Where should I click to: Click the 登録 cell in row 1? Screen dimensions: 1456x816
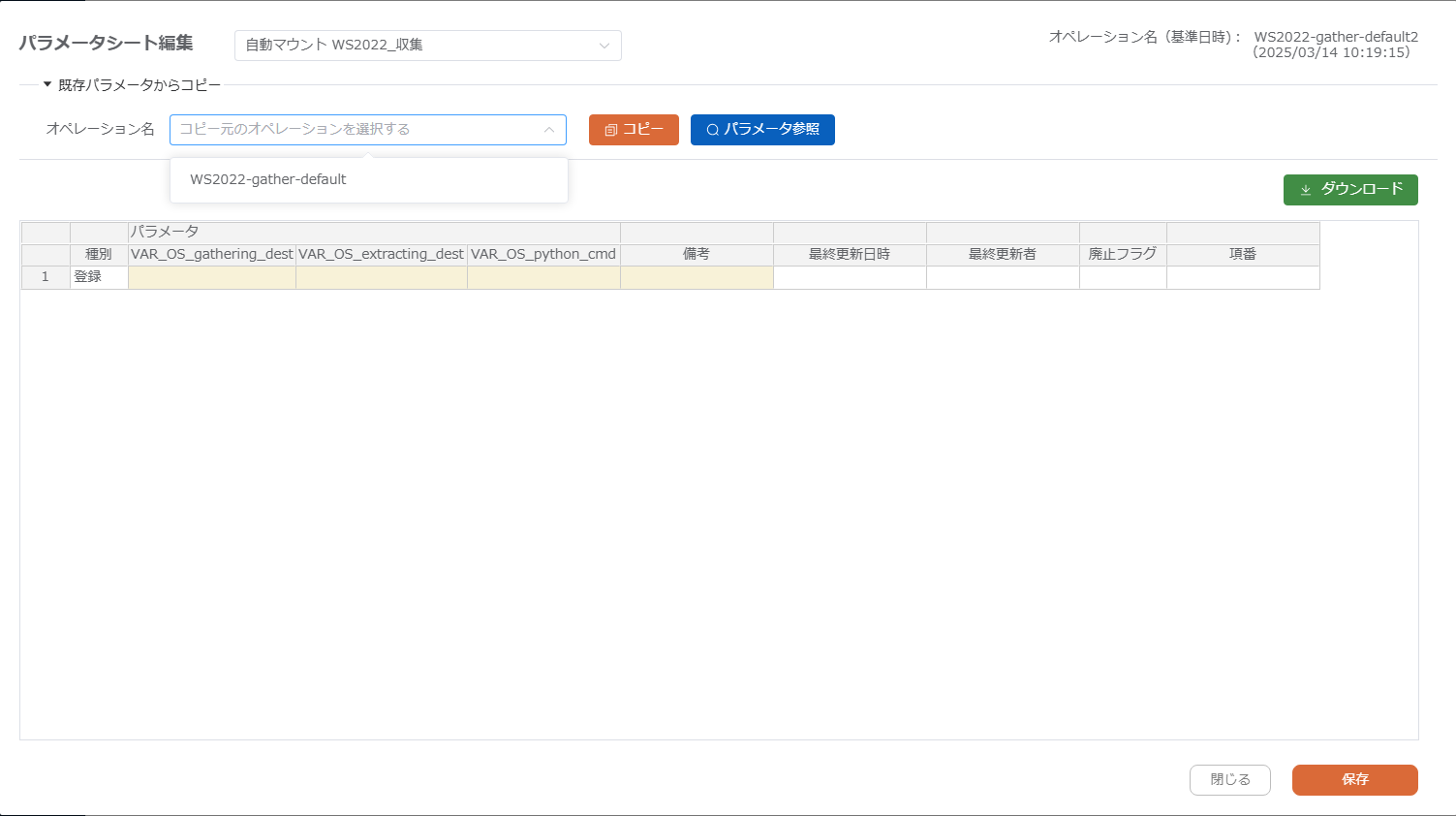[99, 277]
